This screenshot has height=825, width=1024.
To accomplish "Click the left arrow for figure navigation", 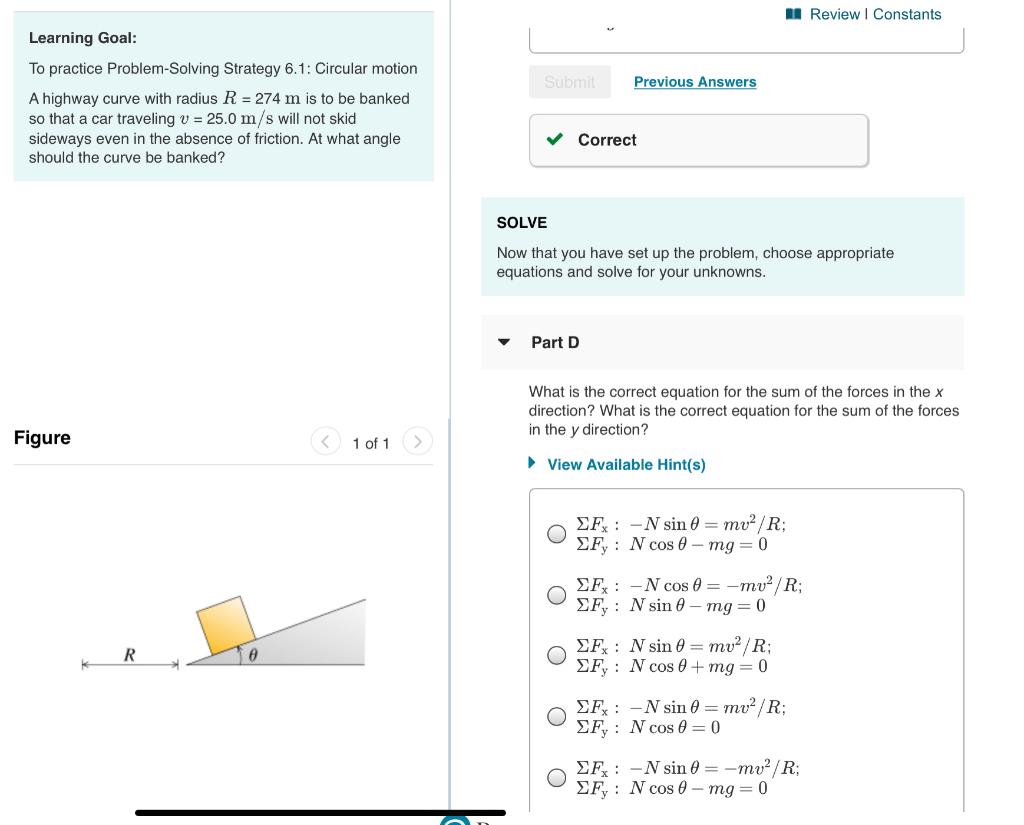I will point(325,441).
